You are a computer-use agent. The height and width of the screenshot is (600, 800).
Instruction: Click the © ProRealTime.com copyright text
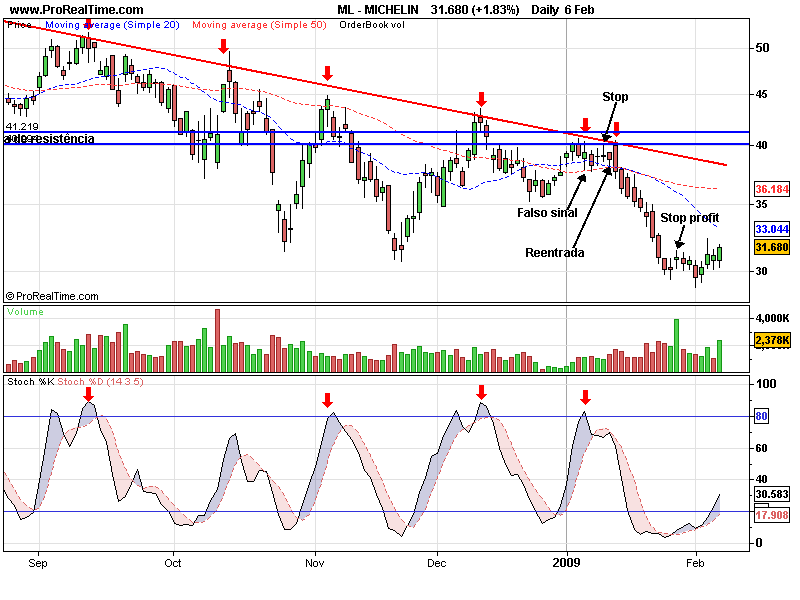52,296
